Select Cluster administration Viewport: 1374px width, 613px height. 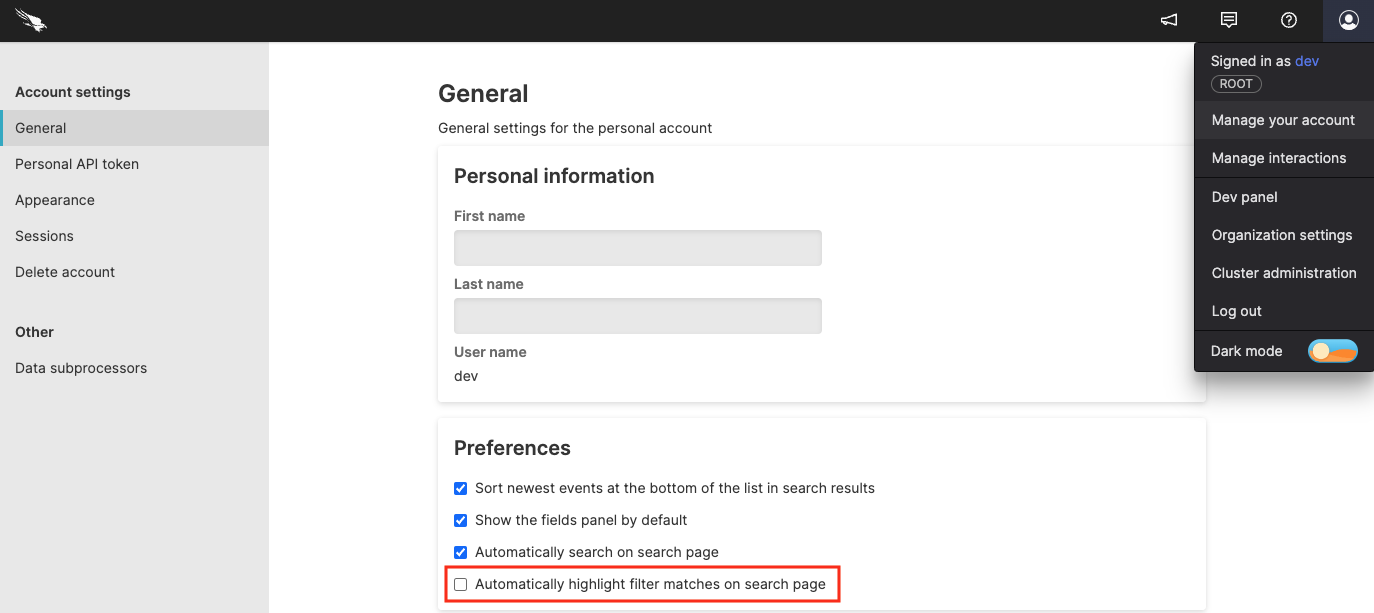tap(1283, 273)
